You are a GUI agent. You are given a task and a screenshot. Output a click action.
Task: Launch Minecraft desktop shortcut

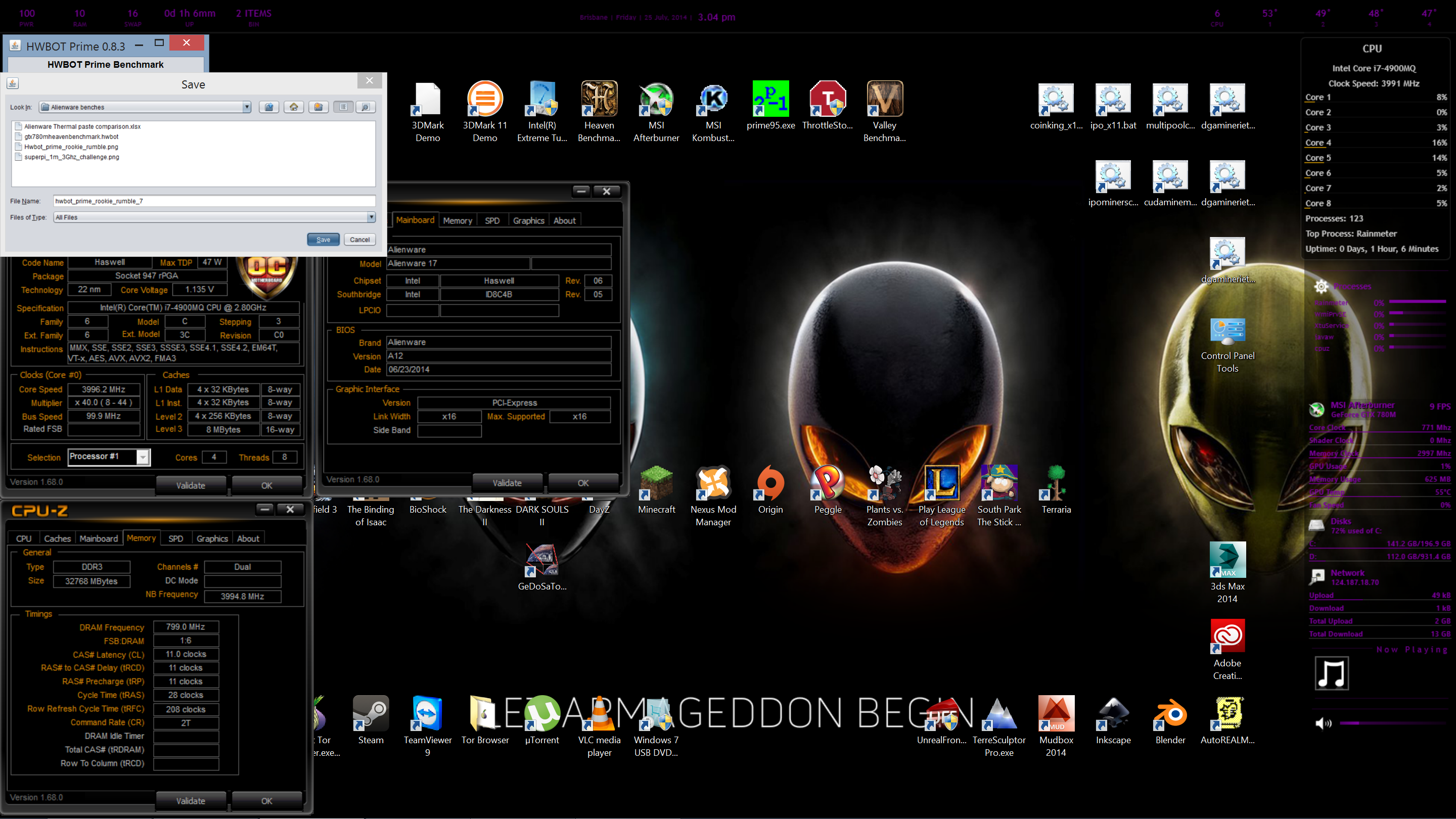point(656,490)
